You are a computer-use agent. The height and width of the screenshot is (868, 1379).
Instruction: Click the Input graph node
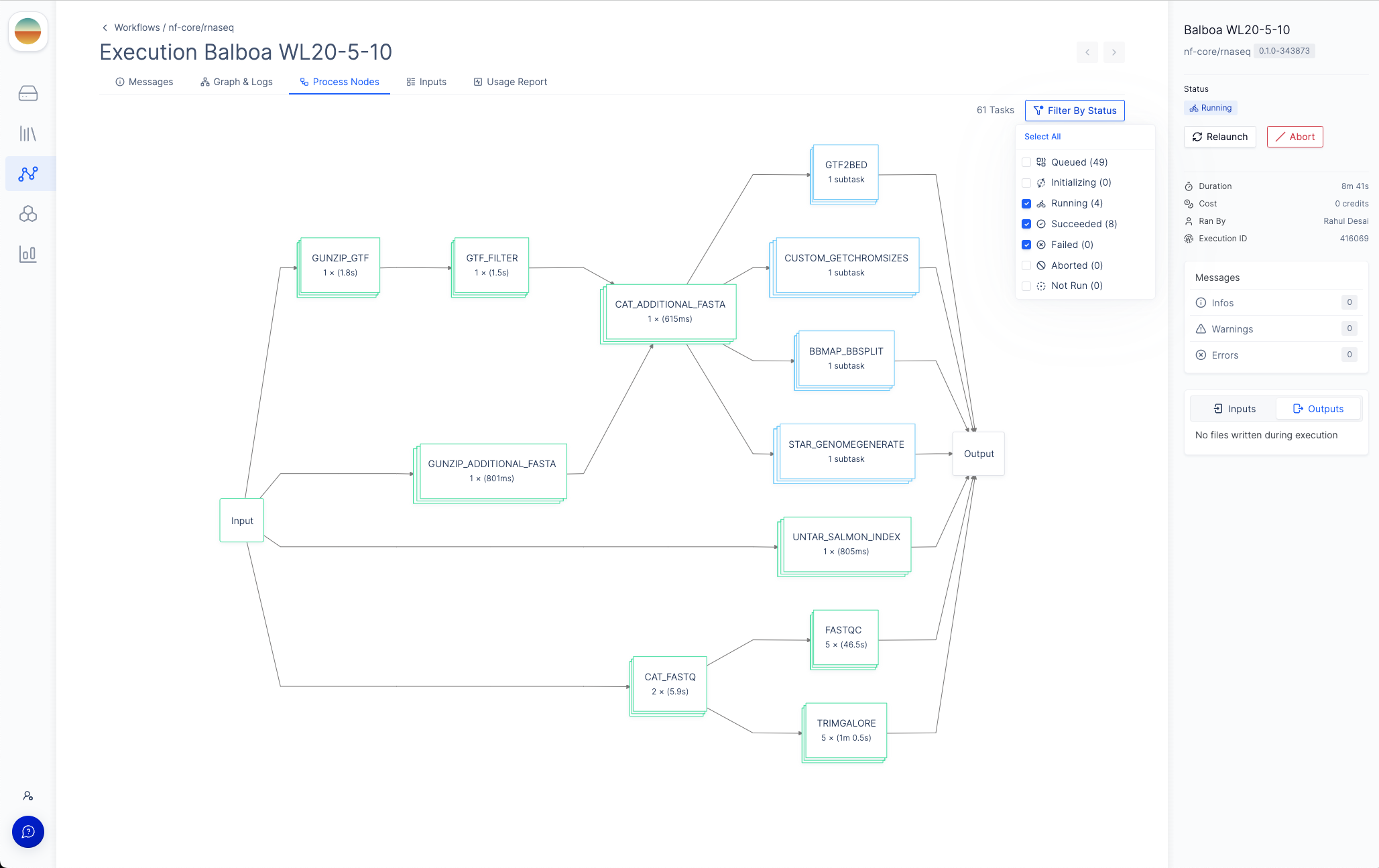(242, 521)
